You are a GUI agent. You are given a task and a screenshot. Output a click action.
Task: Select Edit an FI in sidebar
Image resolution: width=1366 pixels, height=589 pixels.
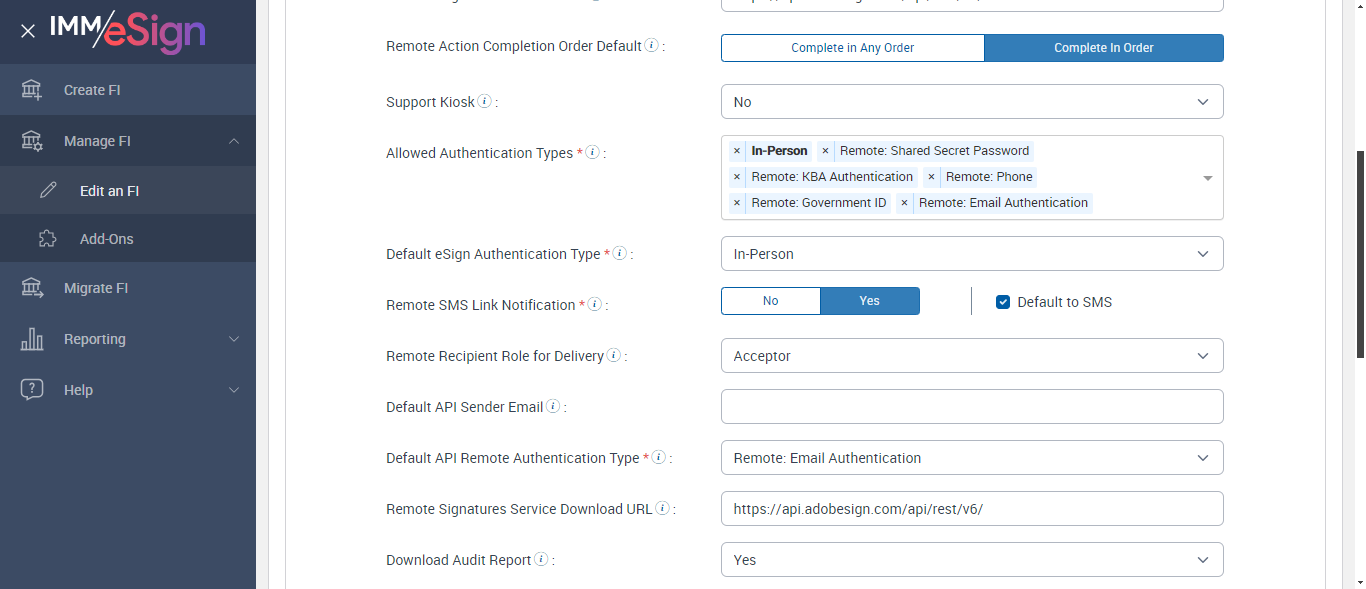tap(109, 191)
